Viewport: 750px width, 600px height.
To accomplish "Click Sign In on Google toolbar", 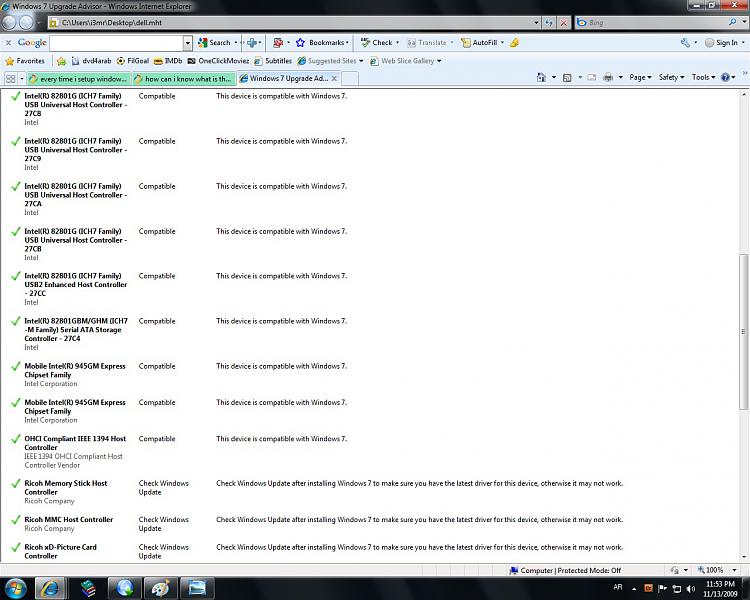I will (721, 43).
